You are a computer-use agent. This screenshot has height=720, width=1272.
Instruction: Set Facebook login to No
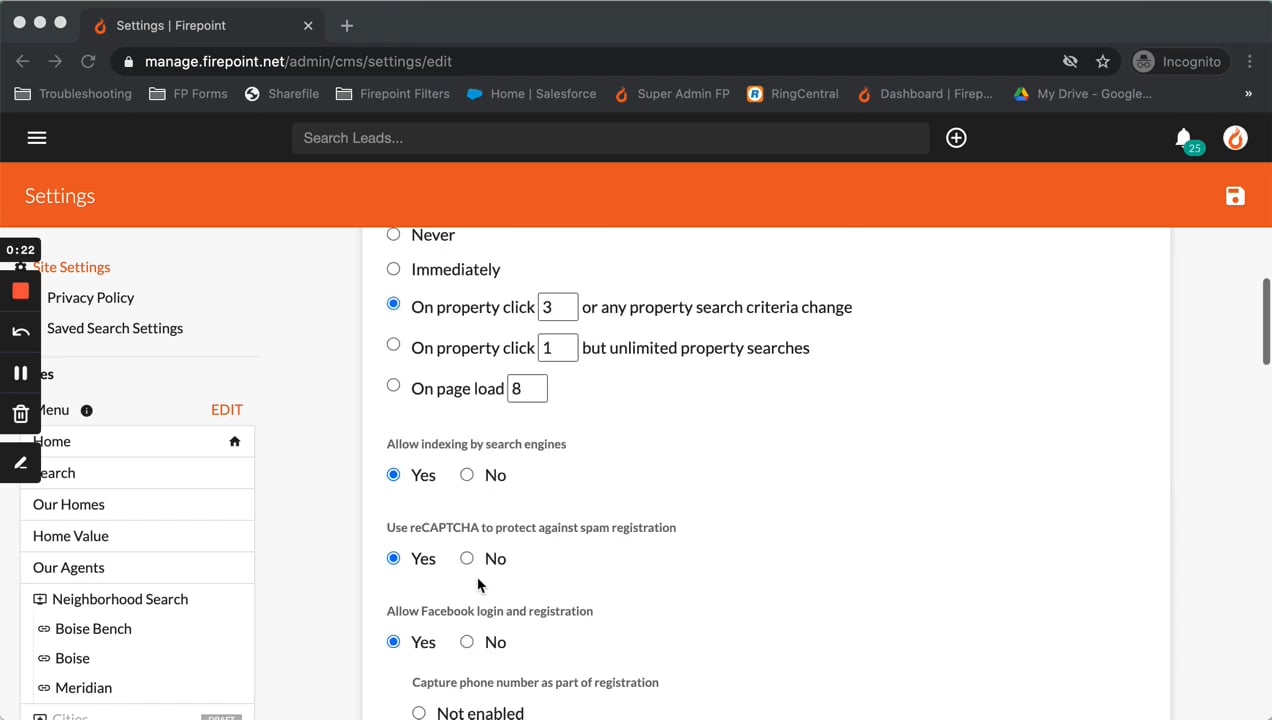[x=467, y=641]
